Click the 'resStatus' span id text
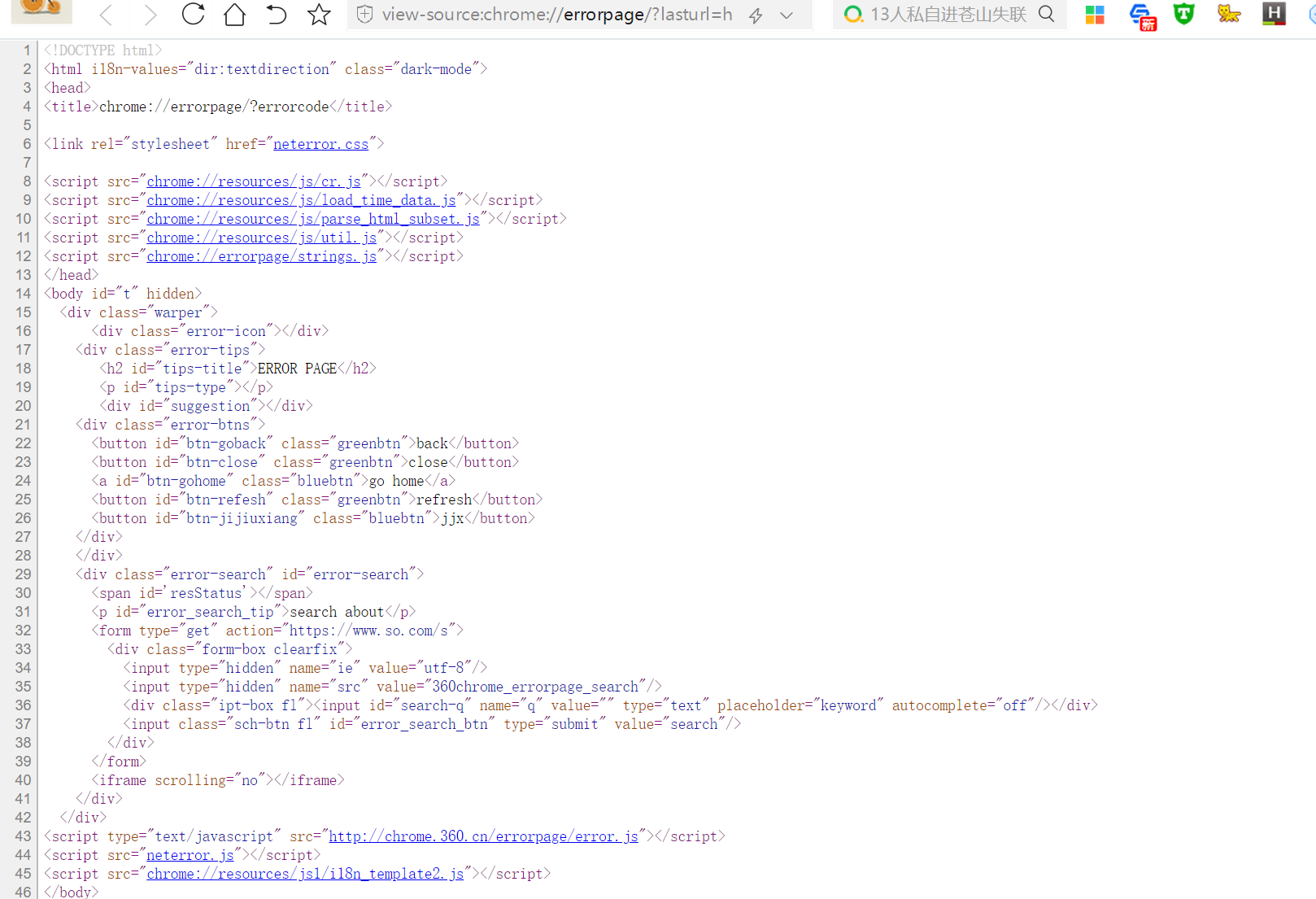This screenshot has height=899, width=1316. coord(206,593)
